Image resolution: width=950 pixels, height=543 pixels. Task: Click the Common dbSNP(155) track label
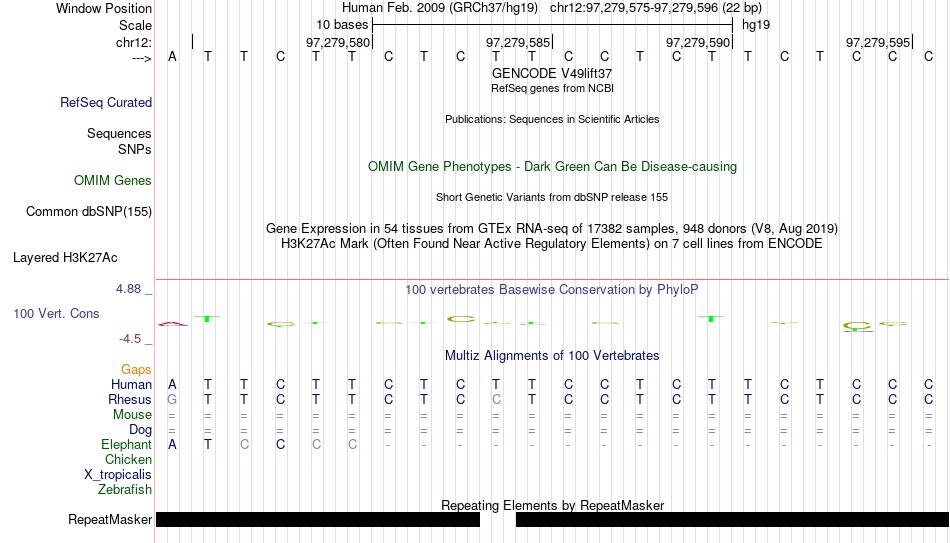coord(89,212)
